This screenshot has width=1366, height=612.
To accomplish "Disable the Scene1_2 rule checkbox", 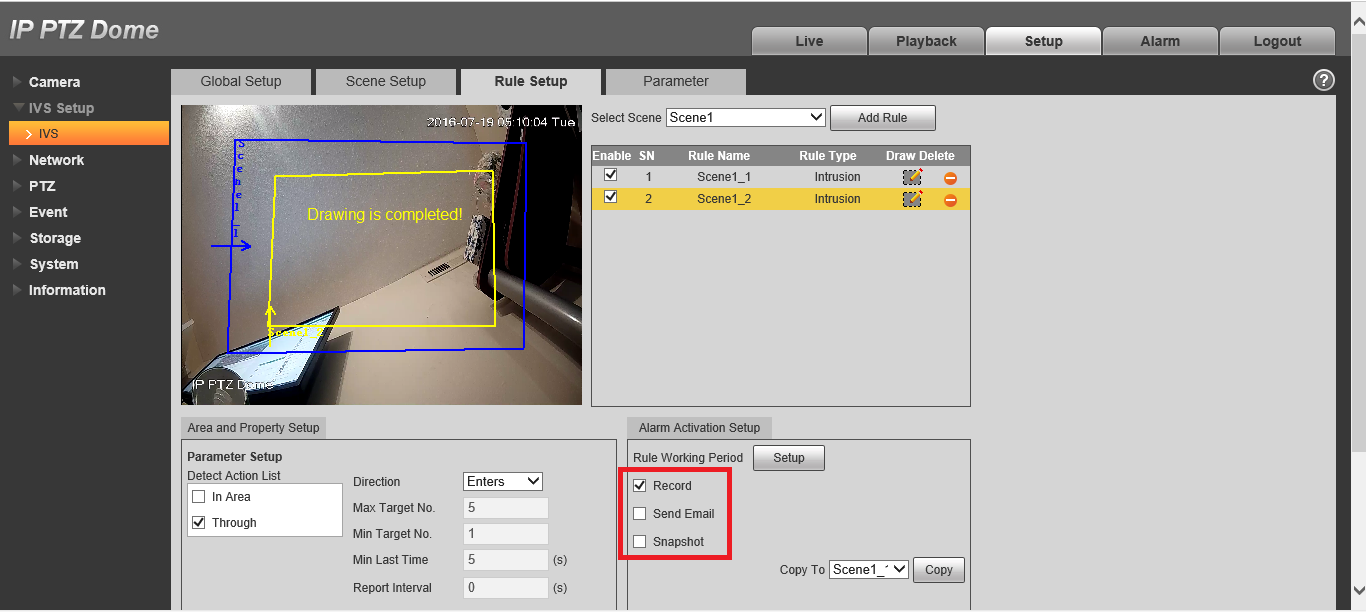I will [x=611, y=197].
